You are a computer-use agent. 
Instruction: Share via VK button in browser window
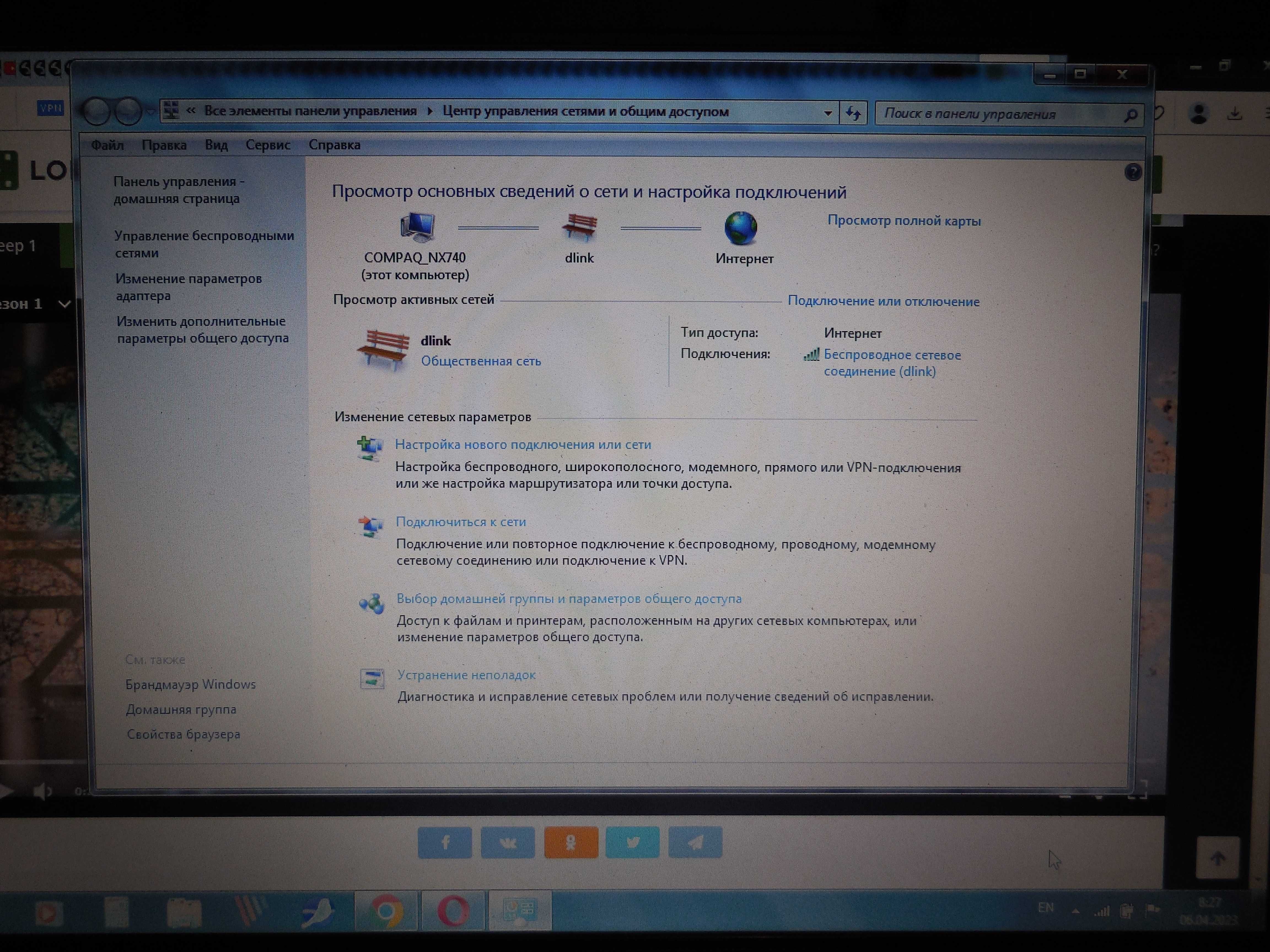508,842
